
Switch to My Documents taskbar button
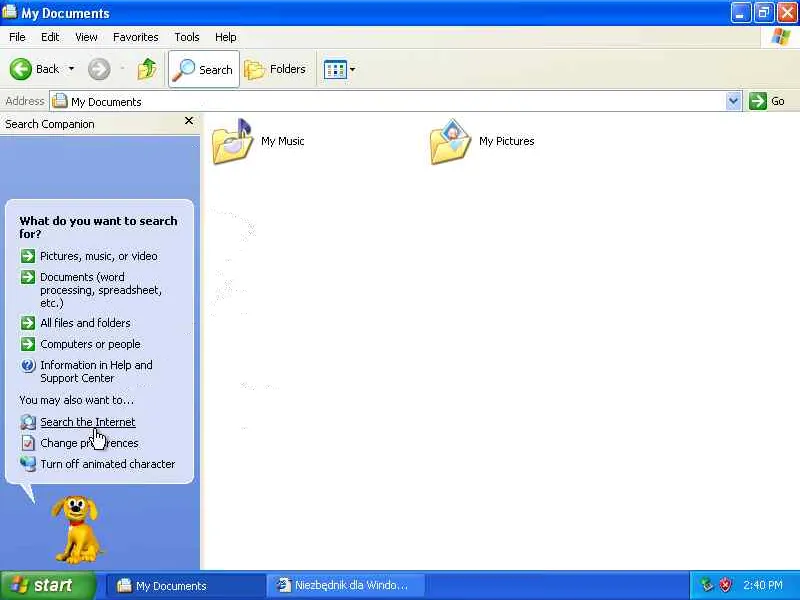point(185,586)
